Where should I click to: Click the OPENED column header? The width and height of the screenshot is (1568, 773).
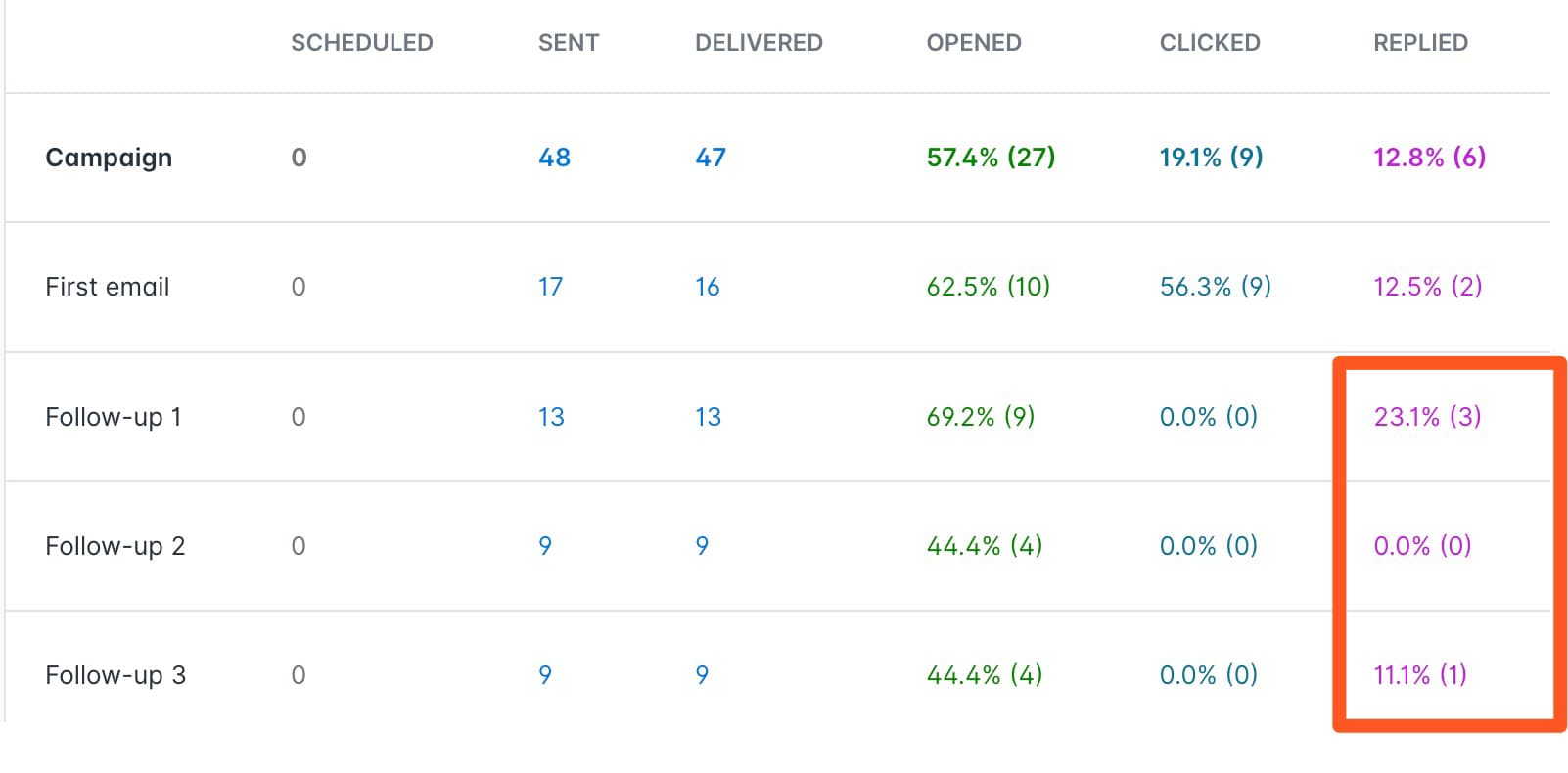click(x=973, y=43)
